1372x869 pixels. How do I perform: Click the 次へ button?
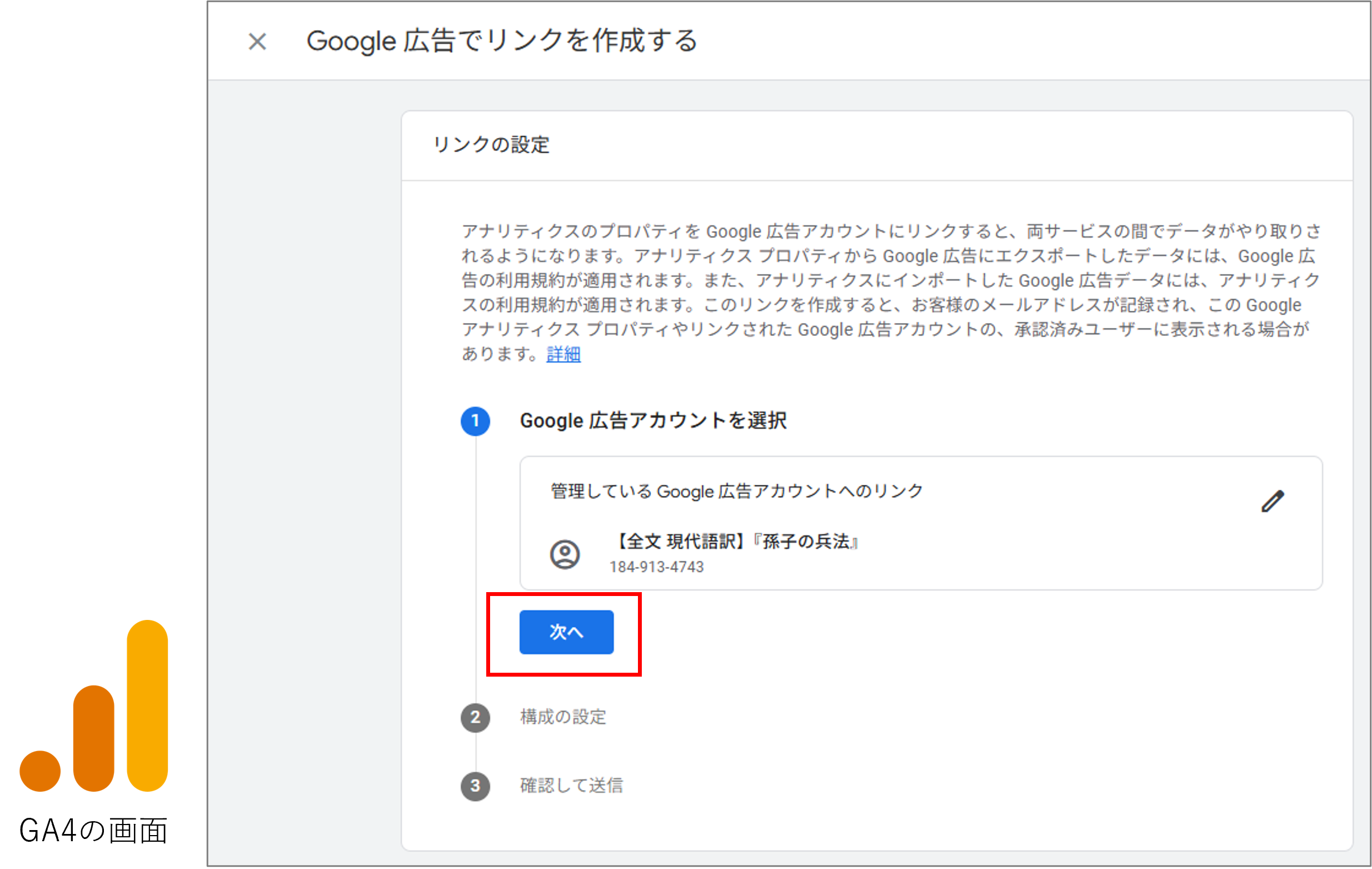click(566, 632)
